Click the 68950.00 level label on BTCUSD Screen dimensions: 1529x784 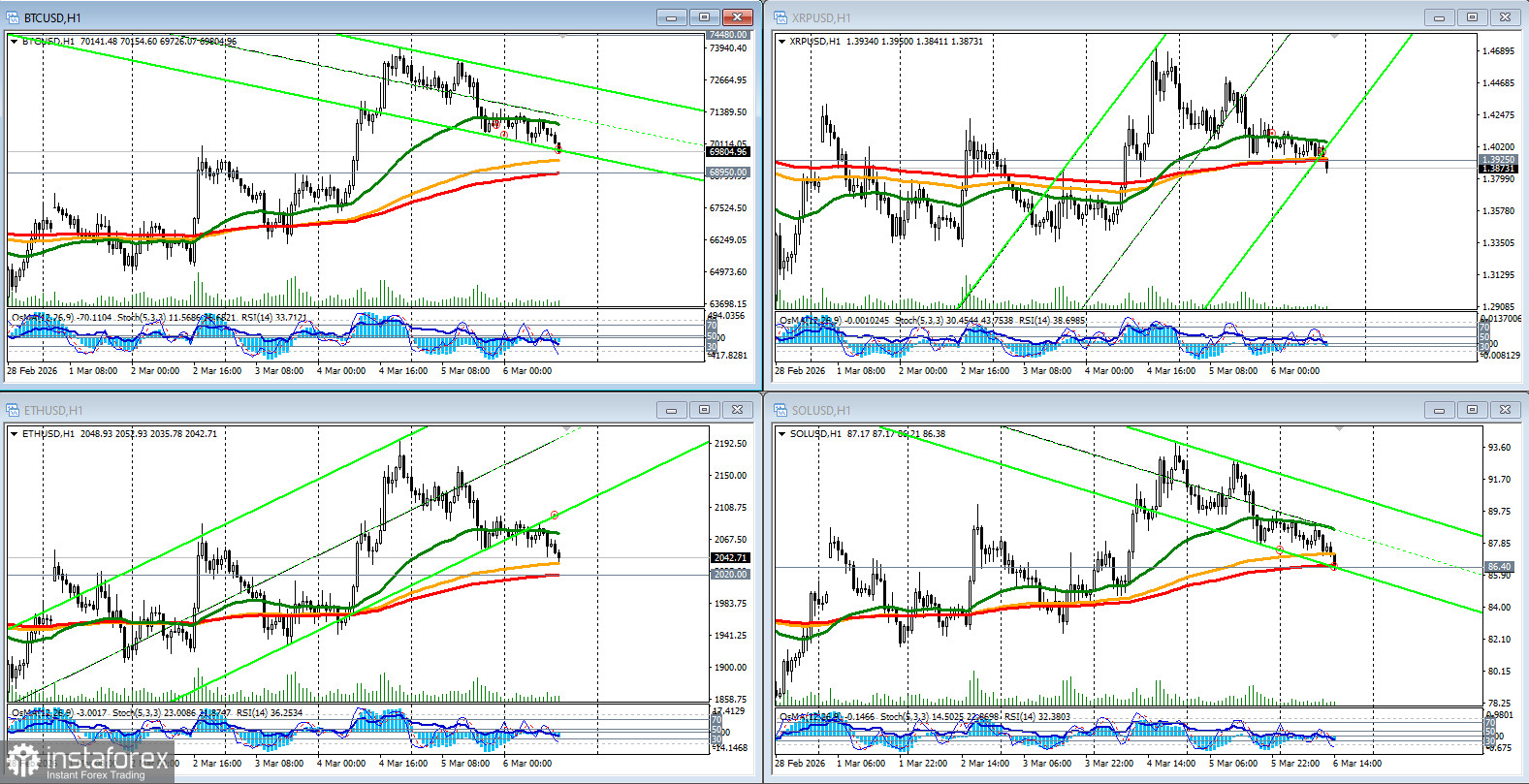pyautogui.click(x=727, y=172)
